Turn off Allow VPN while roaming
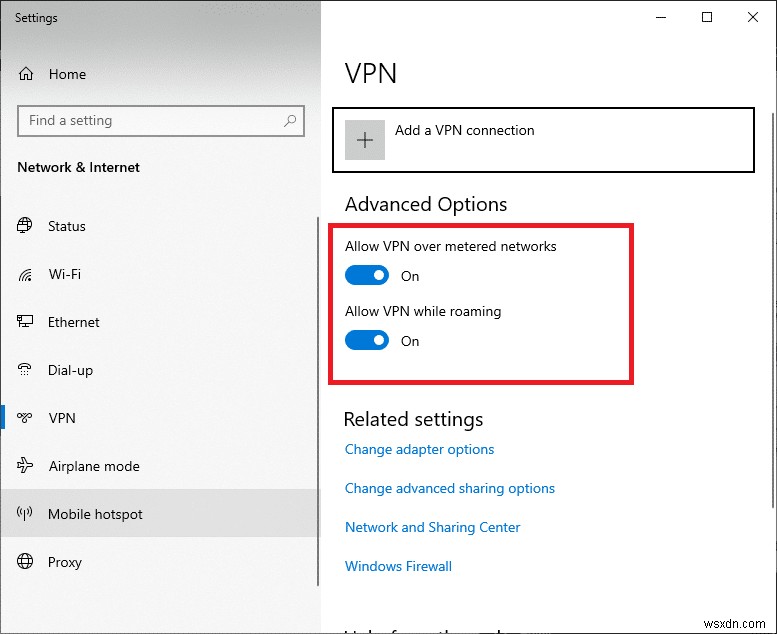777x634 pixels. point(367,341)
